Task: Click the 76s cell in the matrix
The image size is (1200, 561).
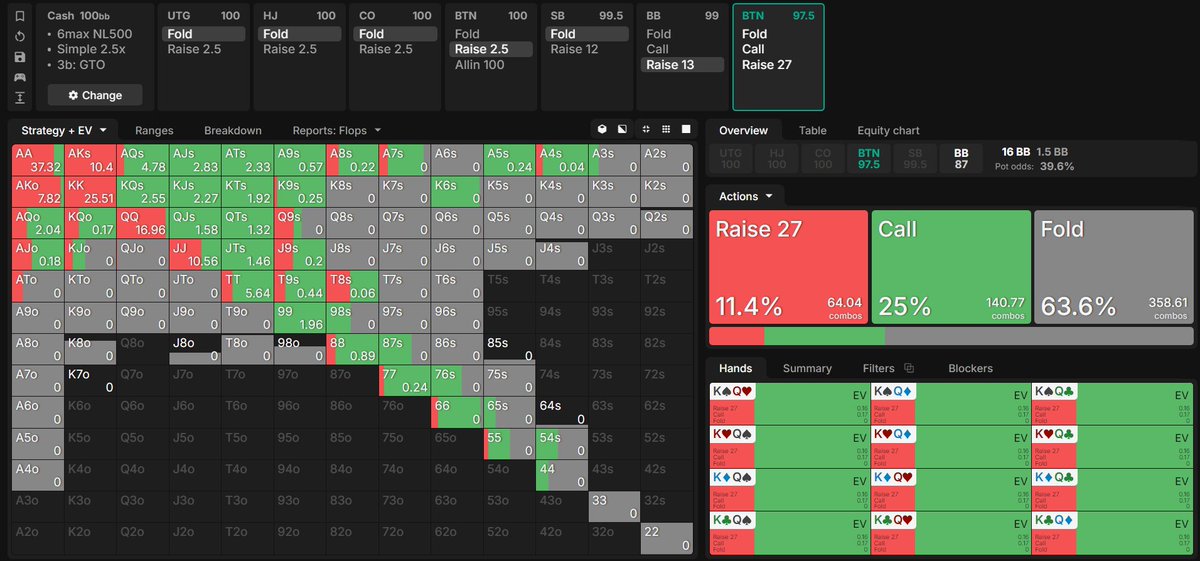Action: click(457, 381)
